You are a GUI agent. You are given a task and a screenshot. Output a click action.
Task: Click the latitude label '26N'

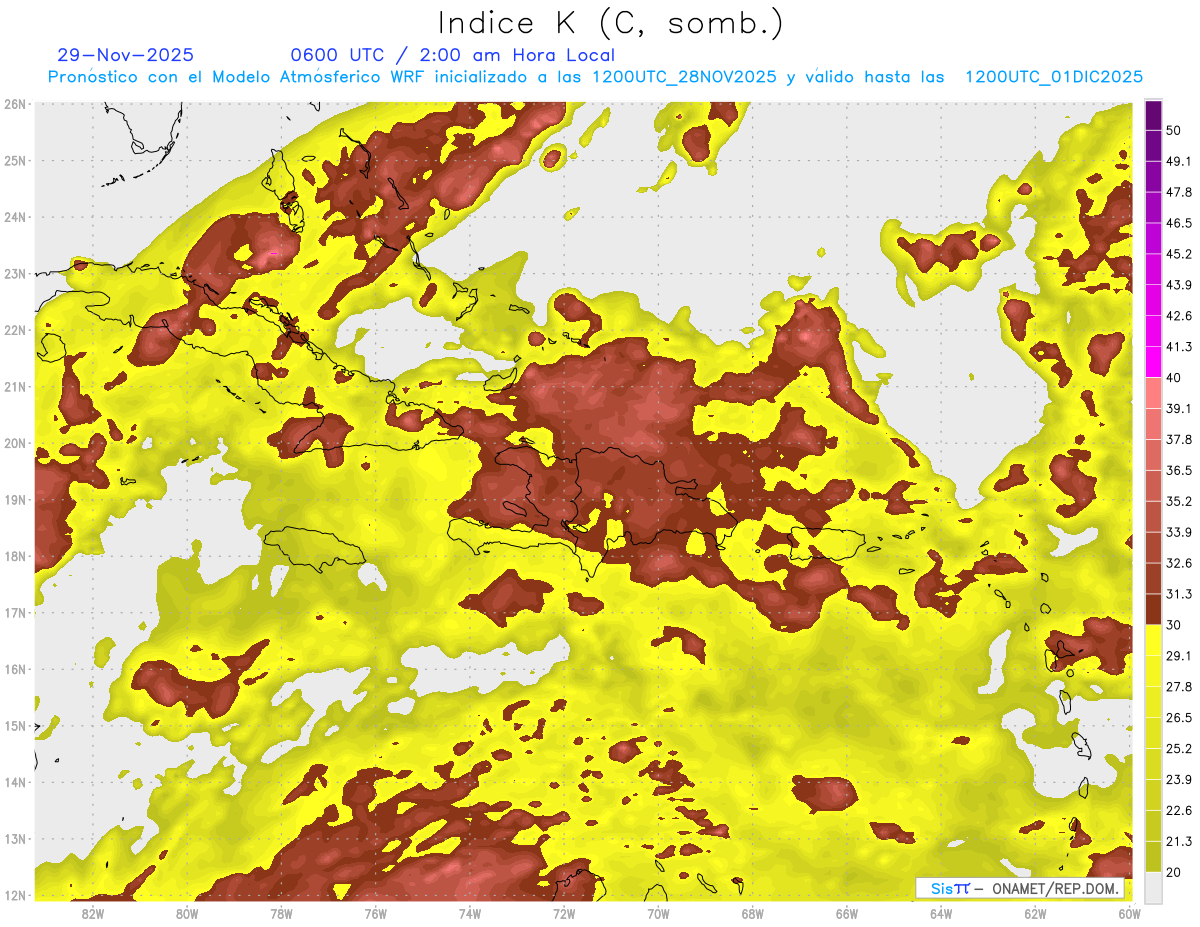pos(16,104)
